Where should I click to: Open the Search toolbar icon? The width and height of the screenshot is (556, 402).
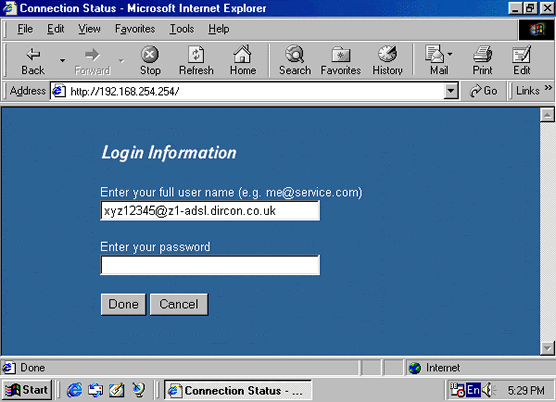[295, 61]
